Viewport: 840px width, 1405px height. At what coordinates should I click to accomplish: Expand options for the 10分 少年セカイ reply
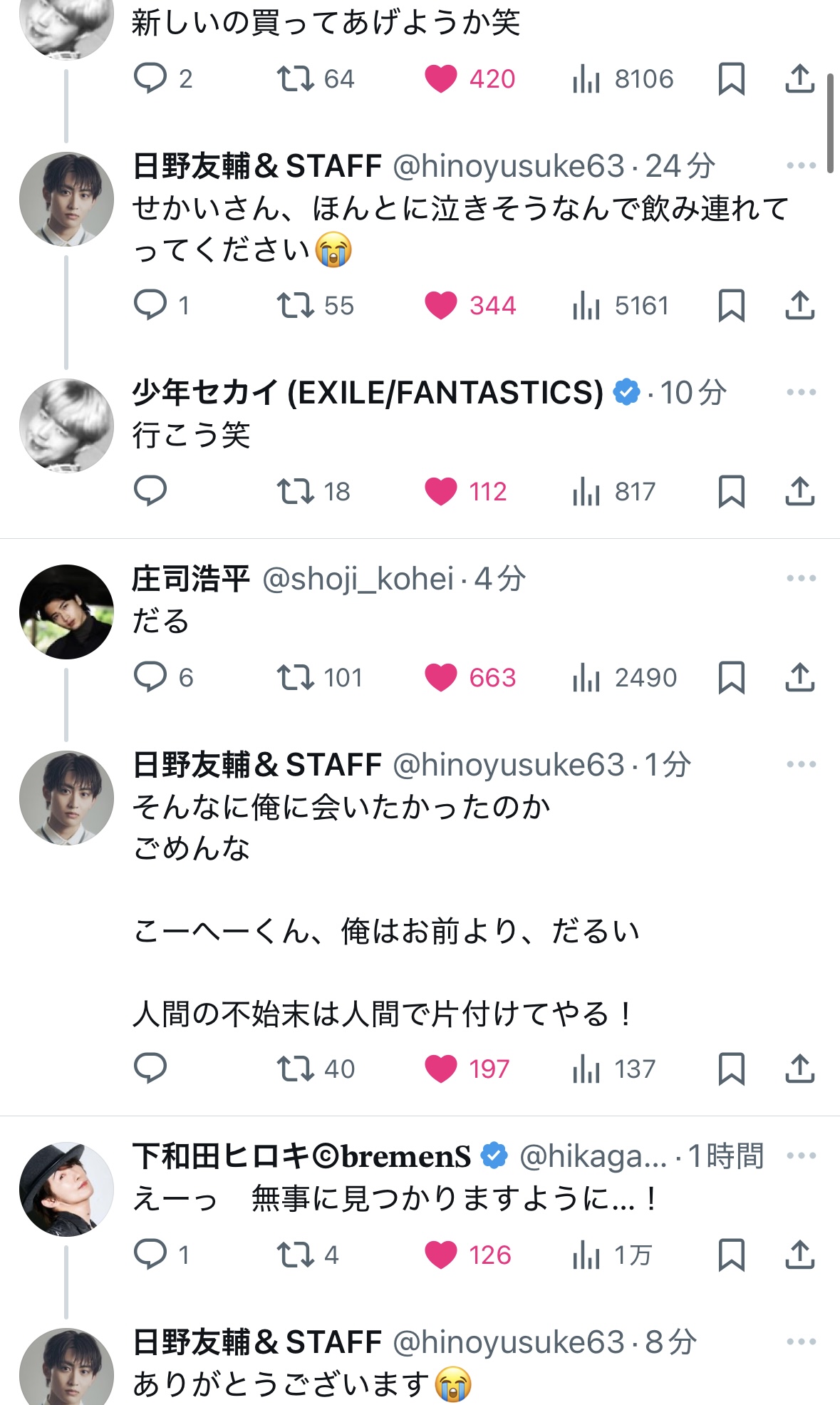tap(801, 392)
